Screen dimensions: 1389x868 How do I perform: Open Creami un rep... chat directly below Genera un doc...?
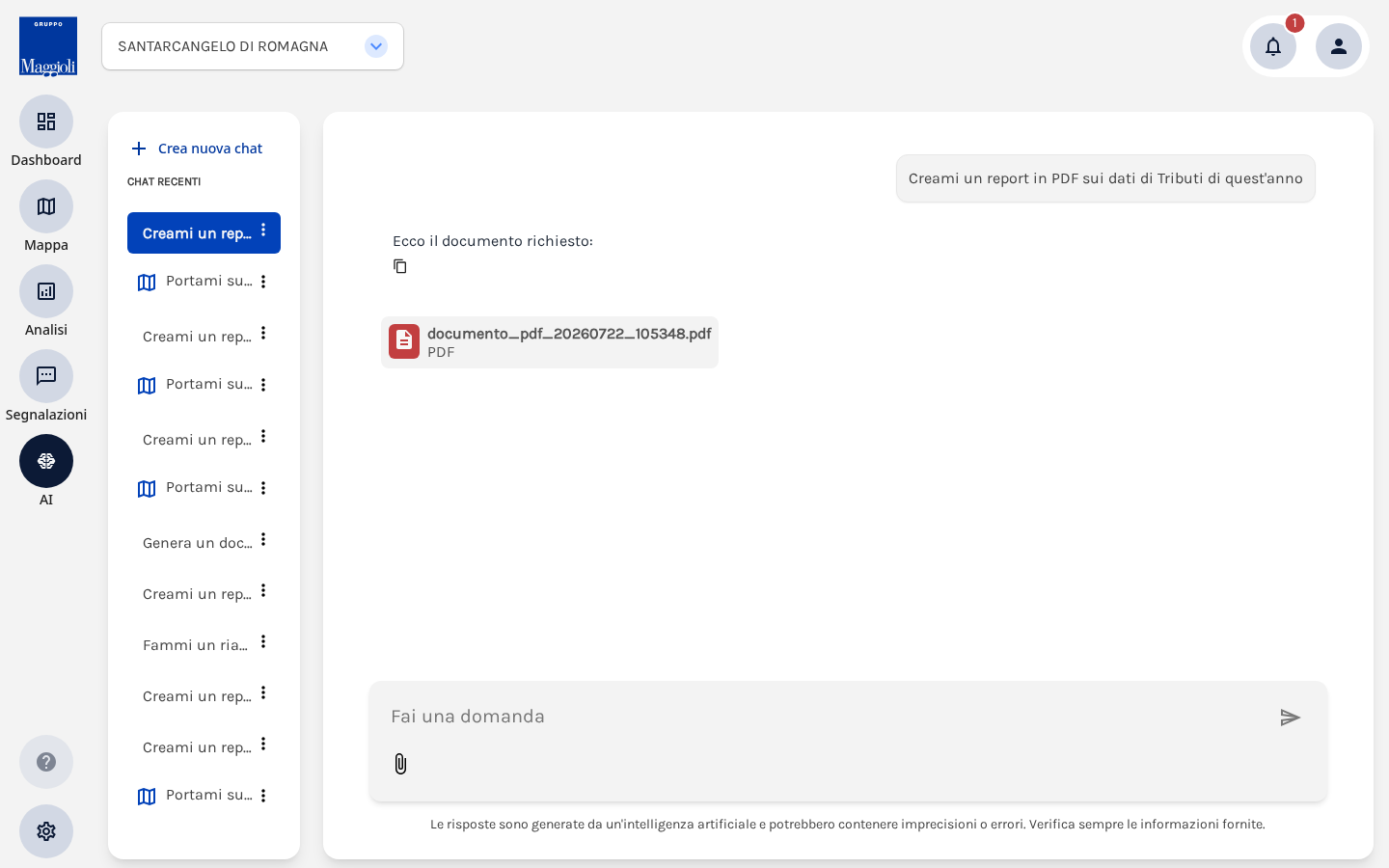[197, 594]
